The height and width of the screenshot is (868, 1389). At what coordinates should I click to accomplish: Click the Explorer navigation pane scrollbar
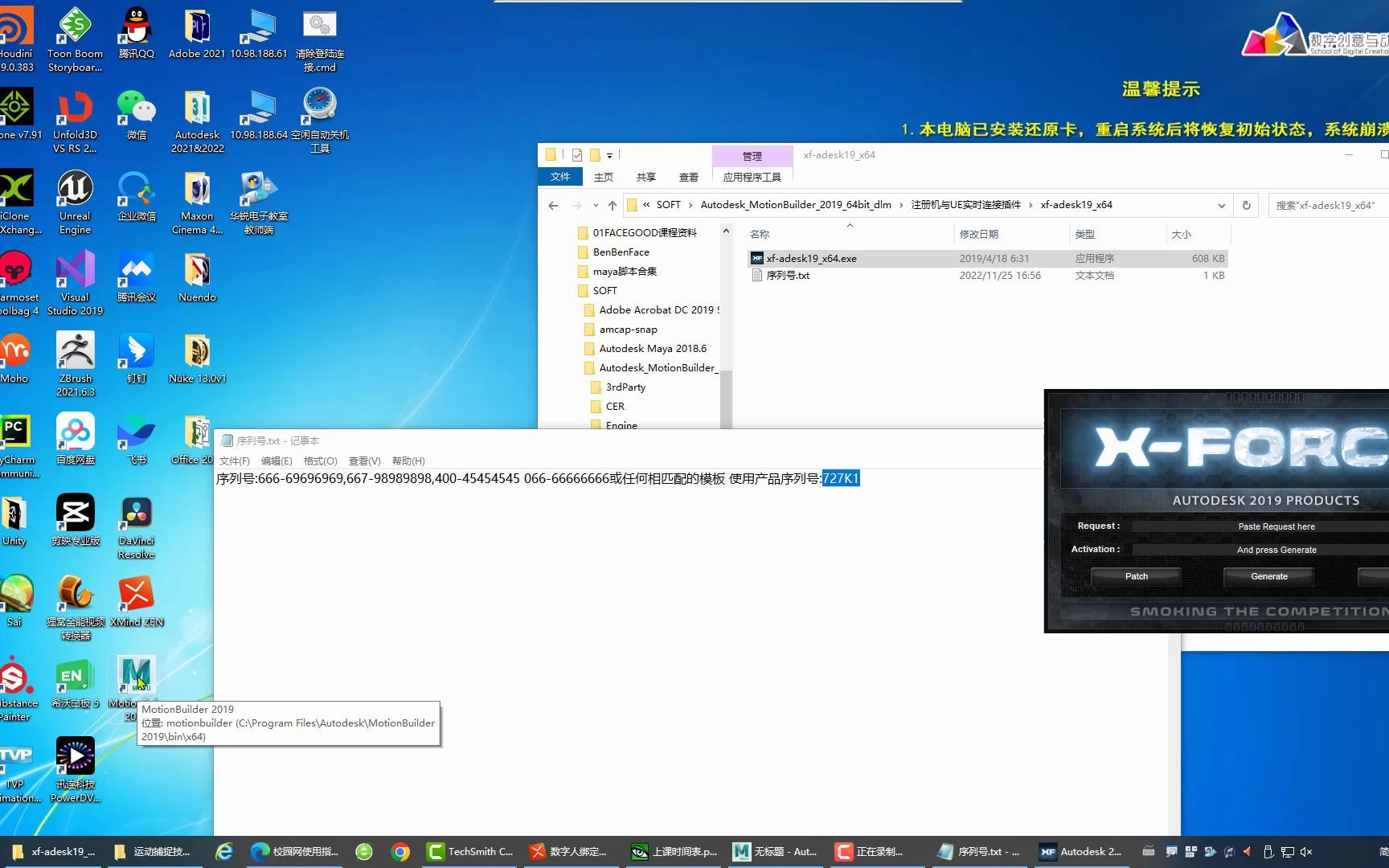[x=726, y=398]
